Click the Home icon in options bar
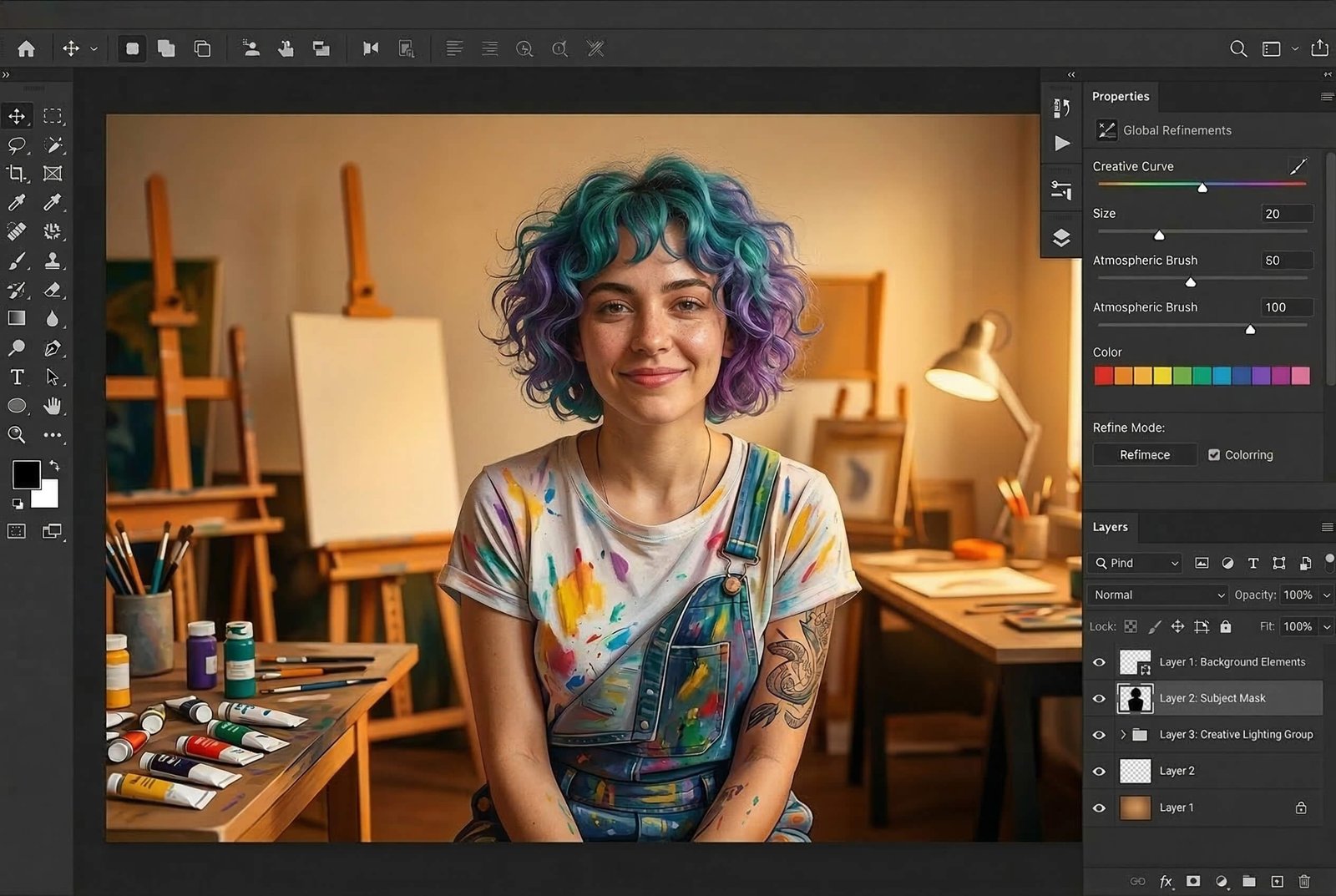Viewport: 1336px width, 896px height. (x=27, y=49)
